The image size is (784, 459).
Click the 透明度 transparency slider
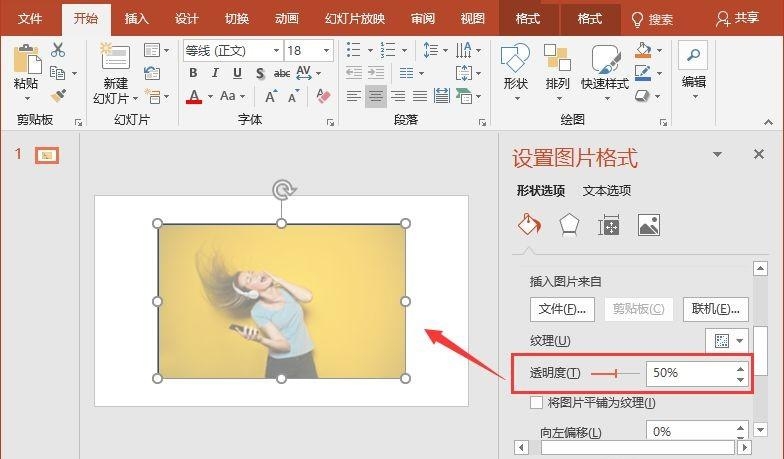point(614,373)
